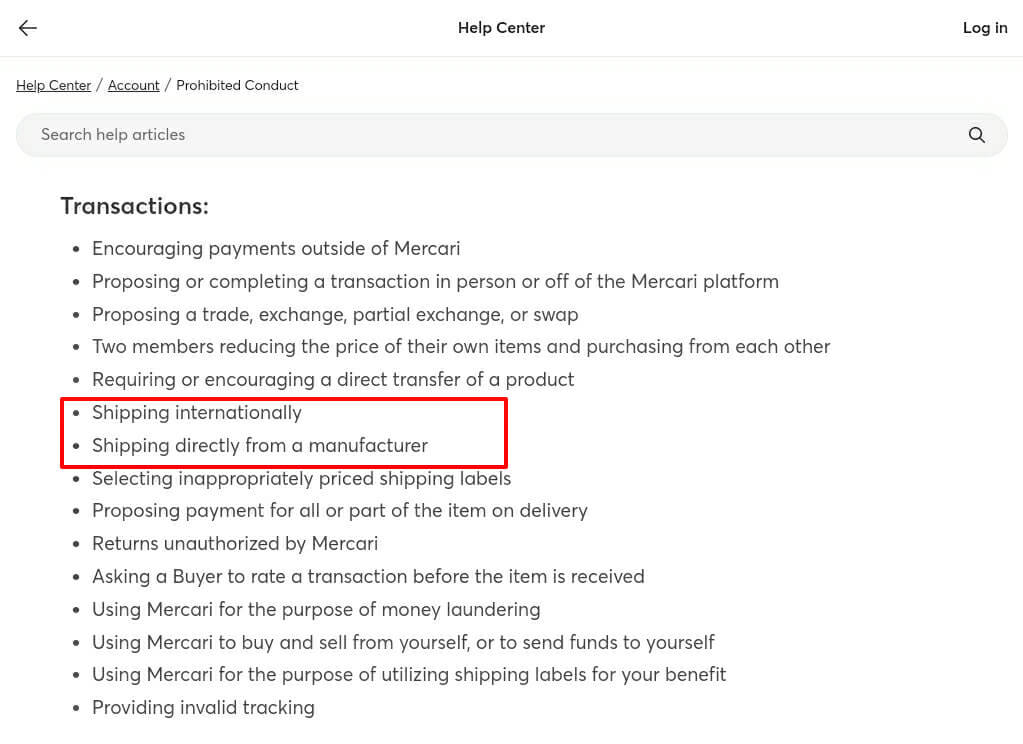Select Shipping directly from a manufacturer text
Image resolution: width=1023 pixels, height=744 pixels.
pyautogui.click(x=260, y=445)
